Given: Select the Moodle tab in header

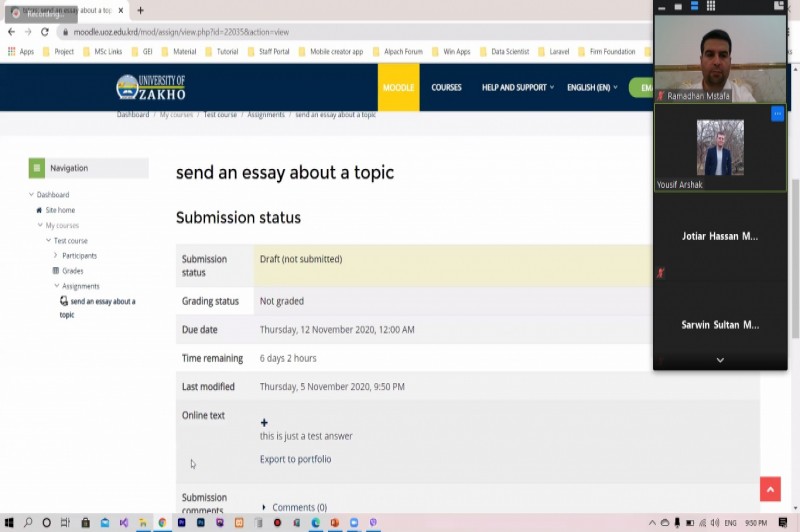Looking at the screenshot, I should tap(398, 88).
